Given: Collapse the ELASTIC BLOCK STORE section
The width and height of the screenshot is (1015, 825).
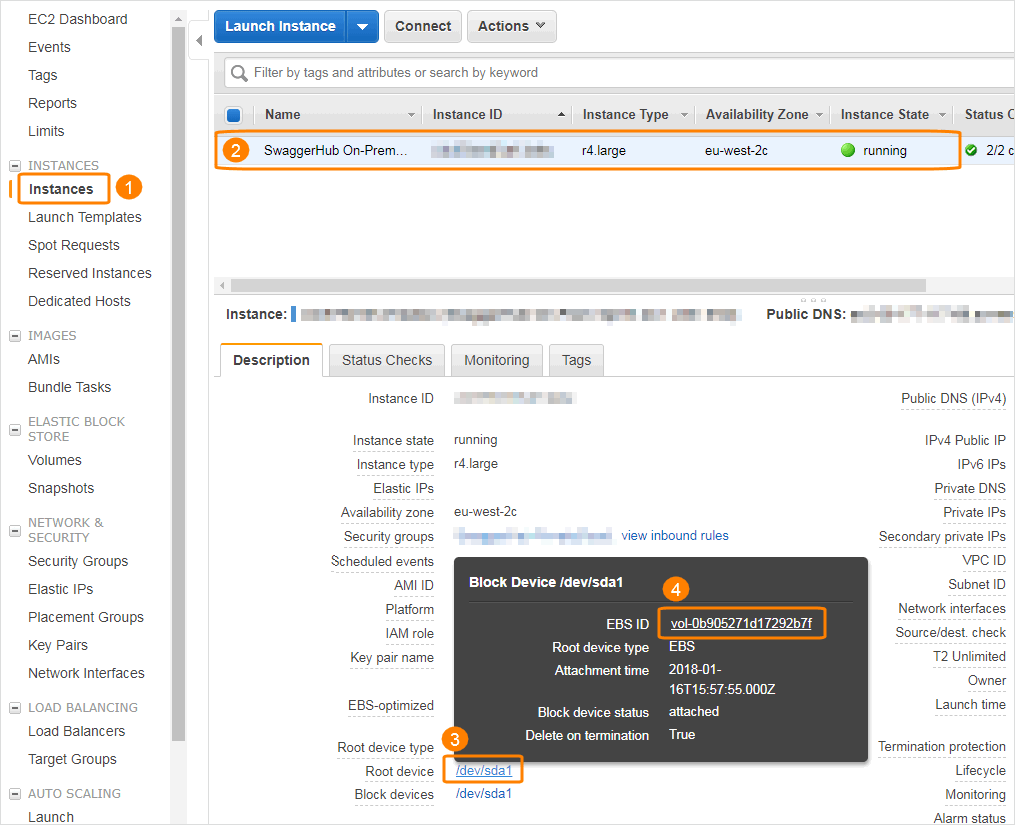Looking at the screenshot, I should click(x=15, y=429).
